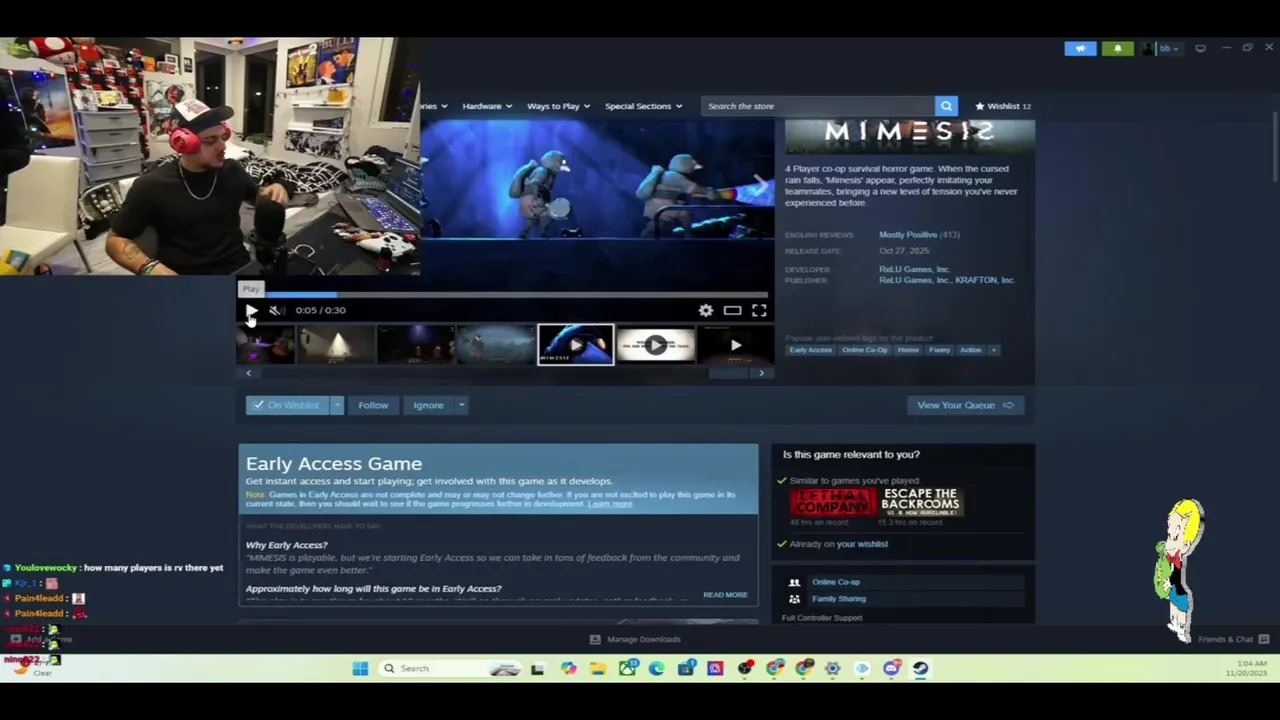Click the Learn more link
This screenshot has width=1280, height=720.
pyautogui.click(x=610, y=504)
